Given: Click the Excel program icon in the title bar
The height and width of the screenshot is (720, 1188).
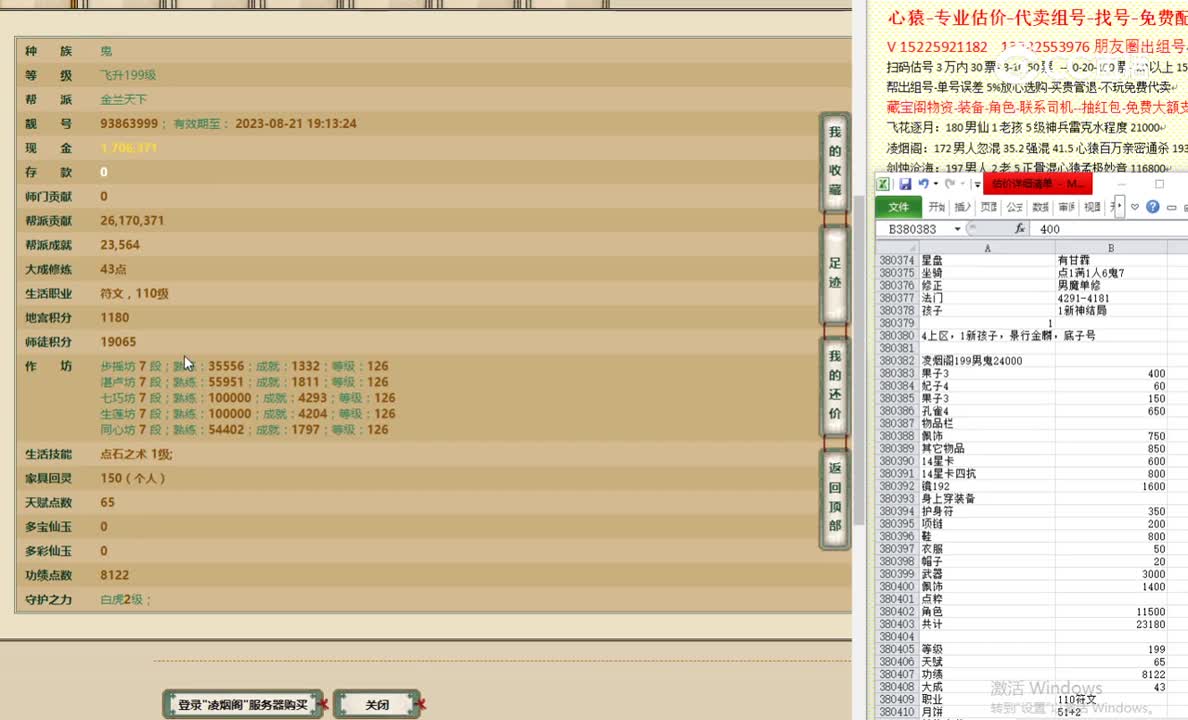Looking at the screenshot, I should pos(883,184).
